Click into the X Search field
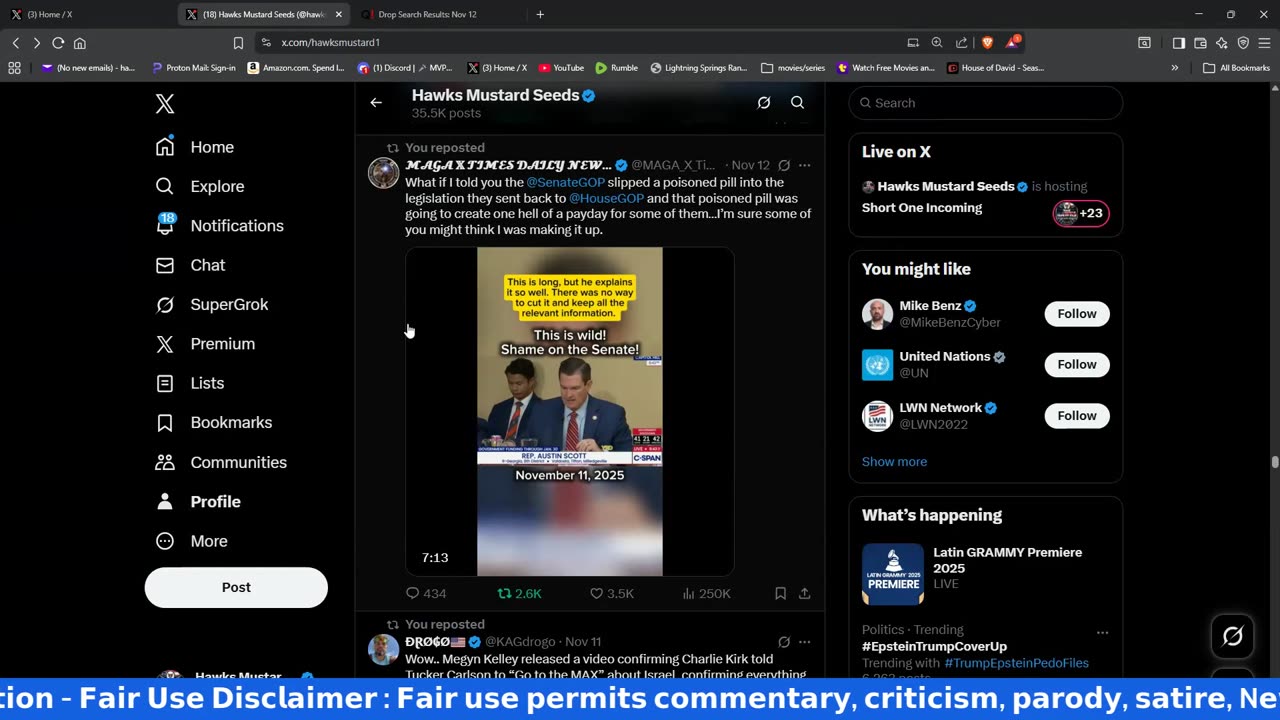The height and width of the screenshot is (720, 1280). point(986,103)
